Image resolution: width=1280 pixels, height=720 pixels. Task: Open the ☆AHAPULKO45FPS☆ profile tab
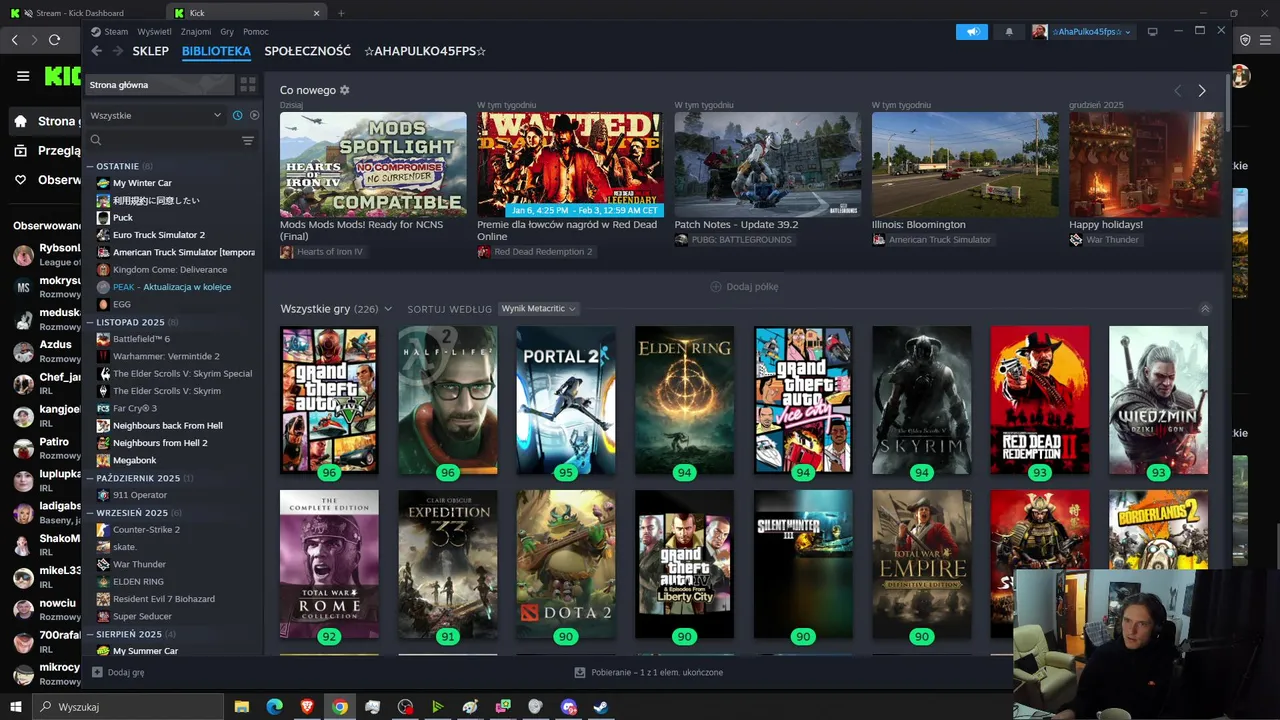pyautogui.click(x=425, y=51)
